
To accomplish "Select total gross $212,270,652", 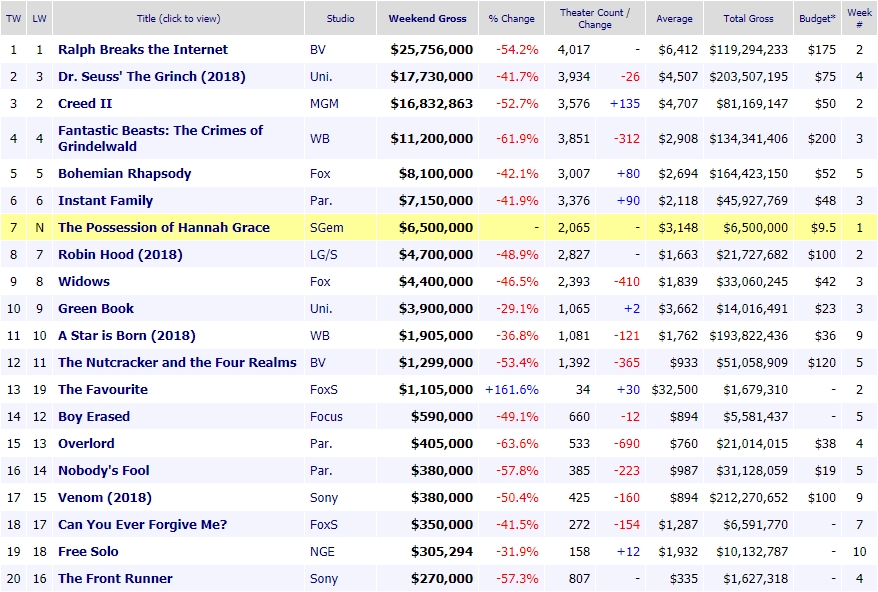I will [x=748, y=497].
